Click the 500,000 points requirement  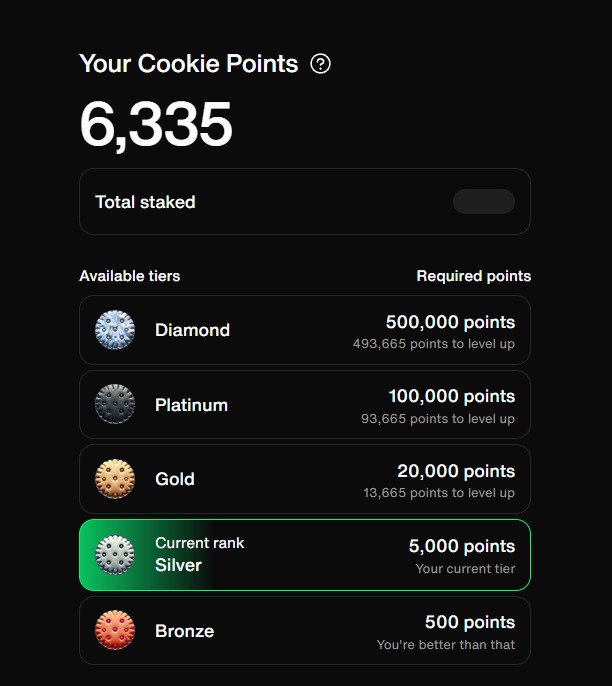pos(450,322)
